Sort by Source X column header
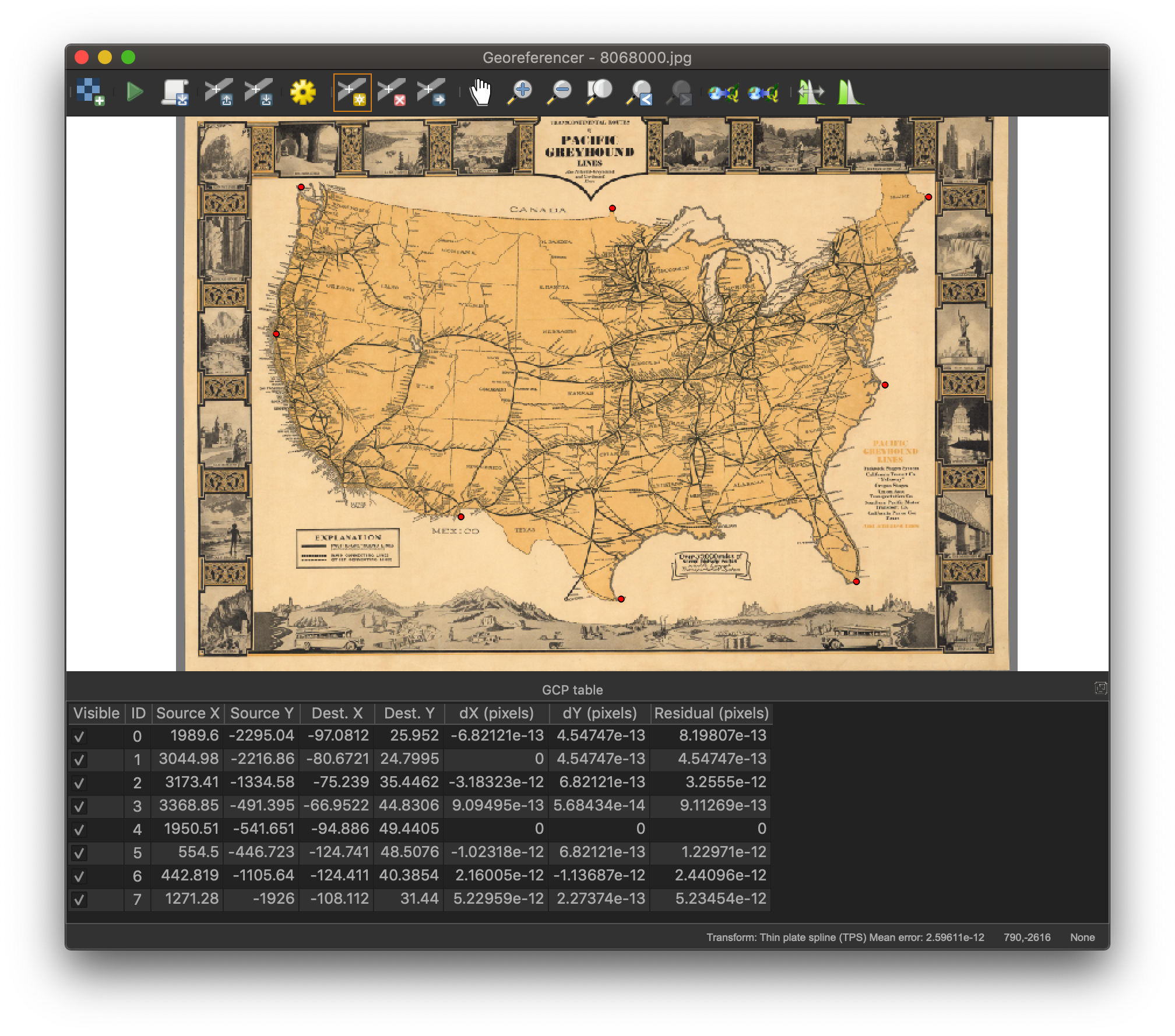 point(188,713)
